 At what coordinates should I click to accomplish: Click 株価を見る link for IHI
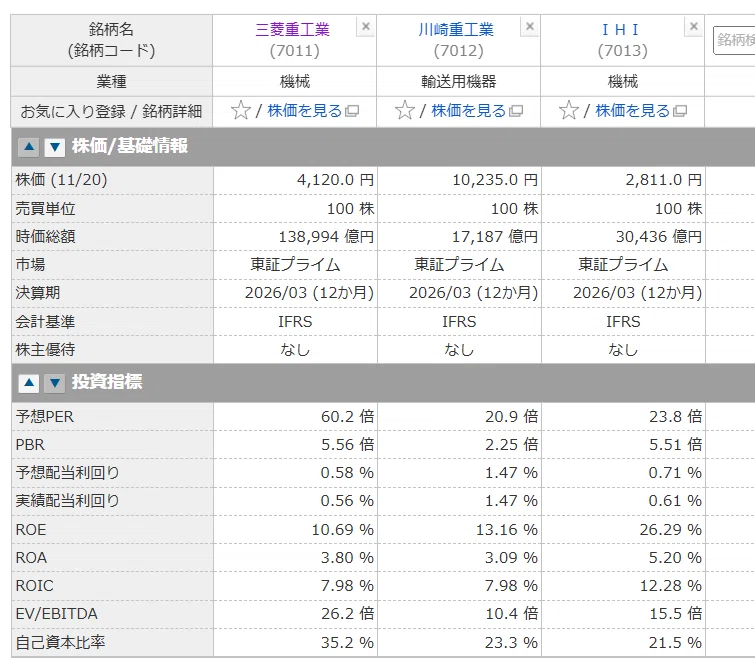[633, 111]
